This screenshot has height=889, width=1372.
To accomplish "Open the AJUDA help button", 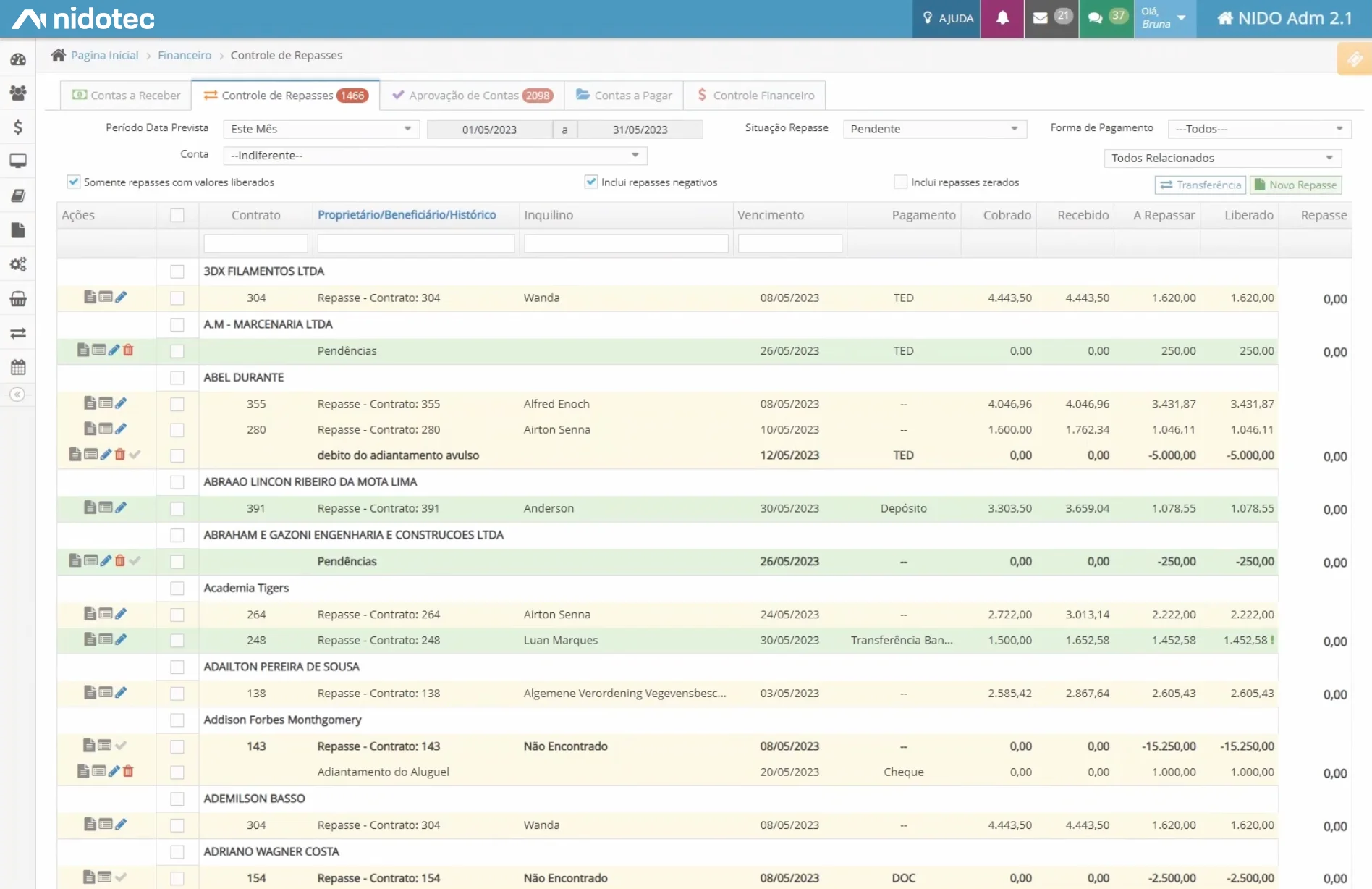I will coord(947,18).
